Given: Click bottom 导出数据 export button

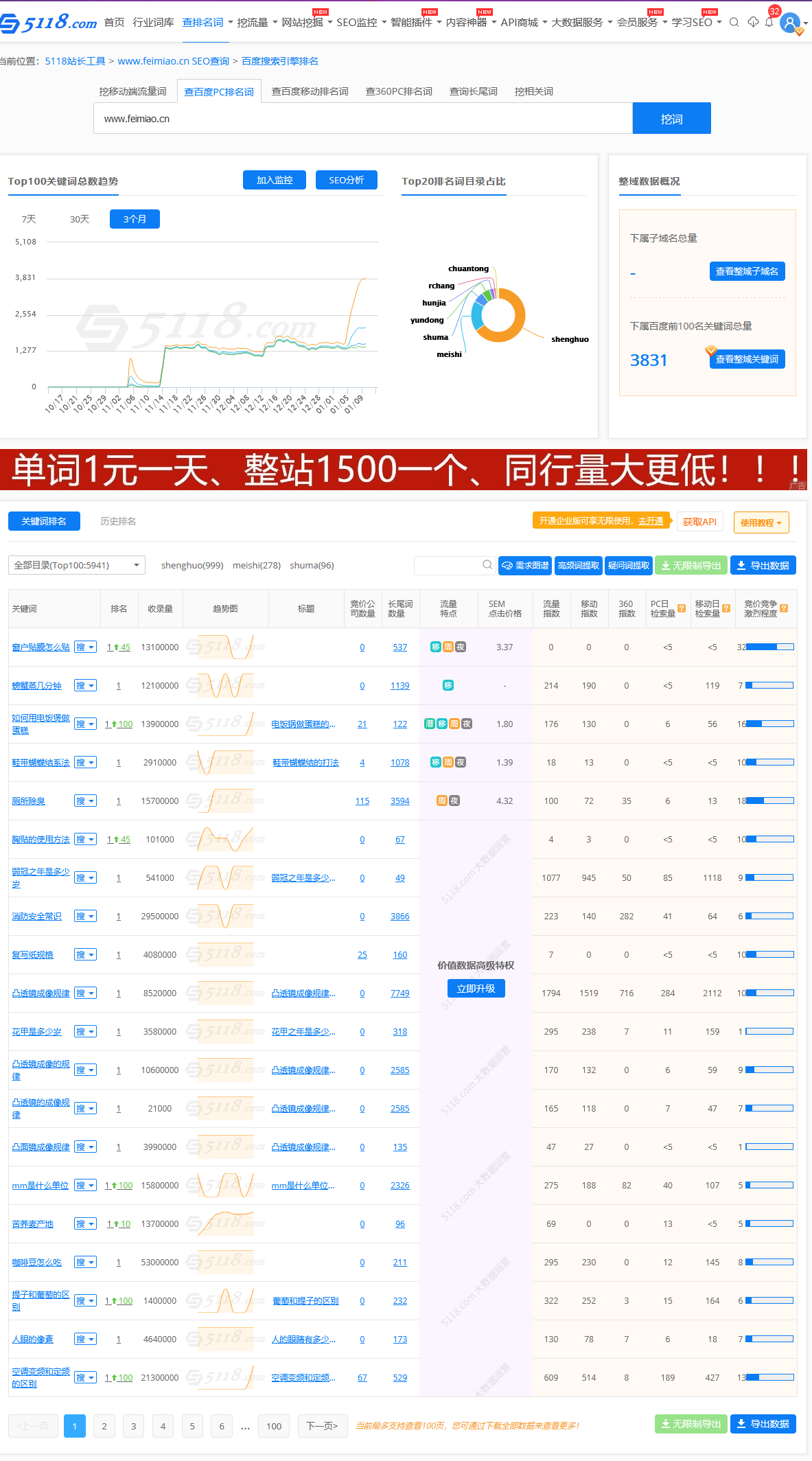Looking at the screenshot, I should [763, 1424].
